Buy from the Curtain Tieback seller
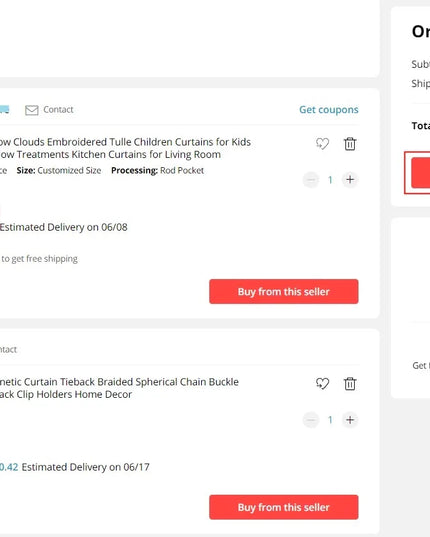This screenshot has height=537, width=430. tap(284, 507)
